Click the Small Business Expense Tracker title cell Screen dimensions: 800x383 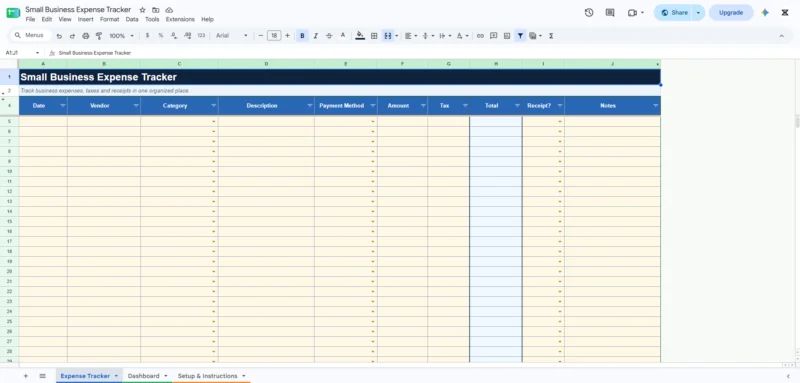340,77
